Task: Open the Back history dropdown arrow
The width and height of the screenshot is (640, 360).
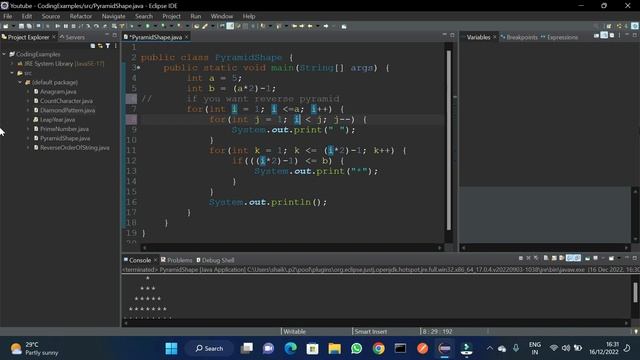Action: point(318,26)
